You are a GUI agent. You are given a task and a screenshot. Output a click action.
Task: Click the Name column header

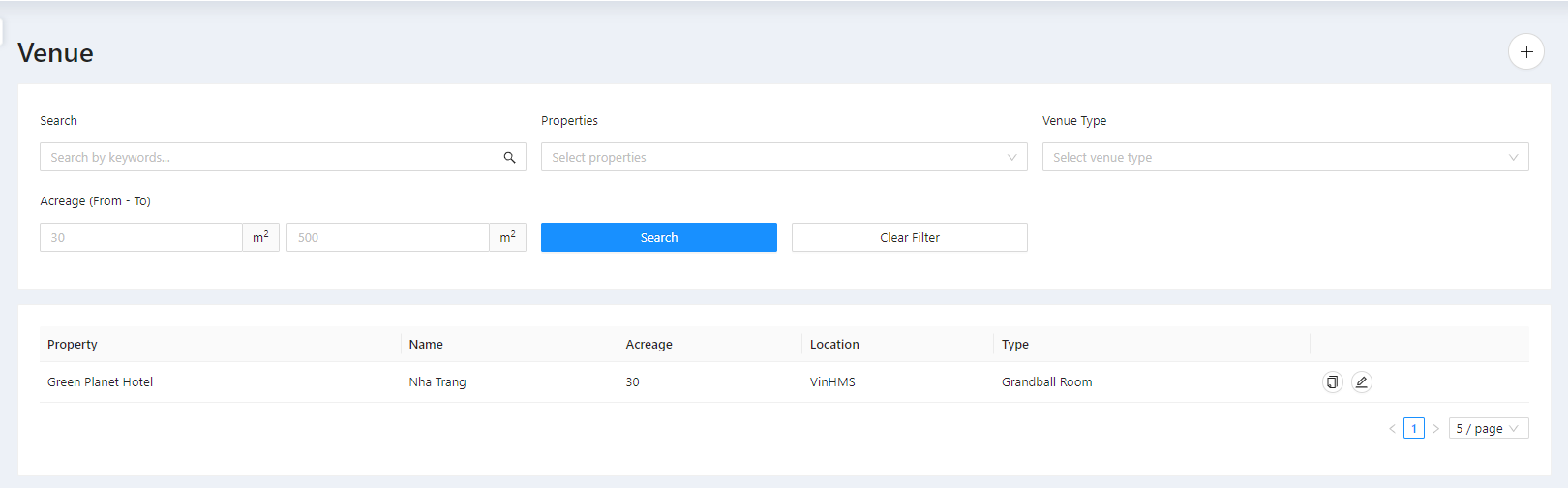pos(426,345)
